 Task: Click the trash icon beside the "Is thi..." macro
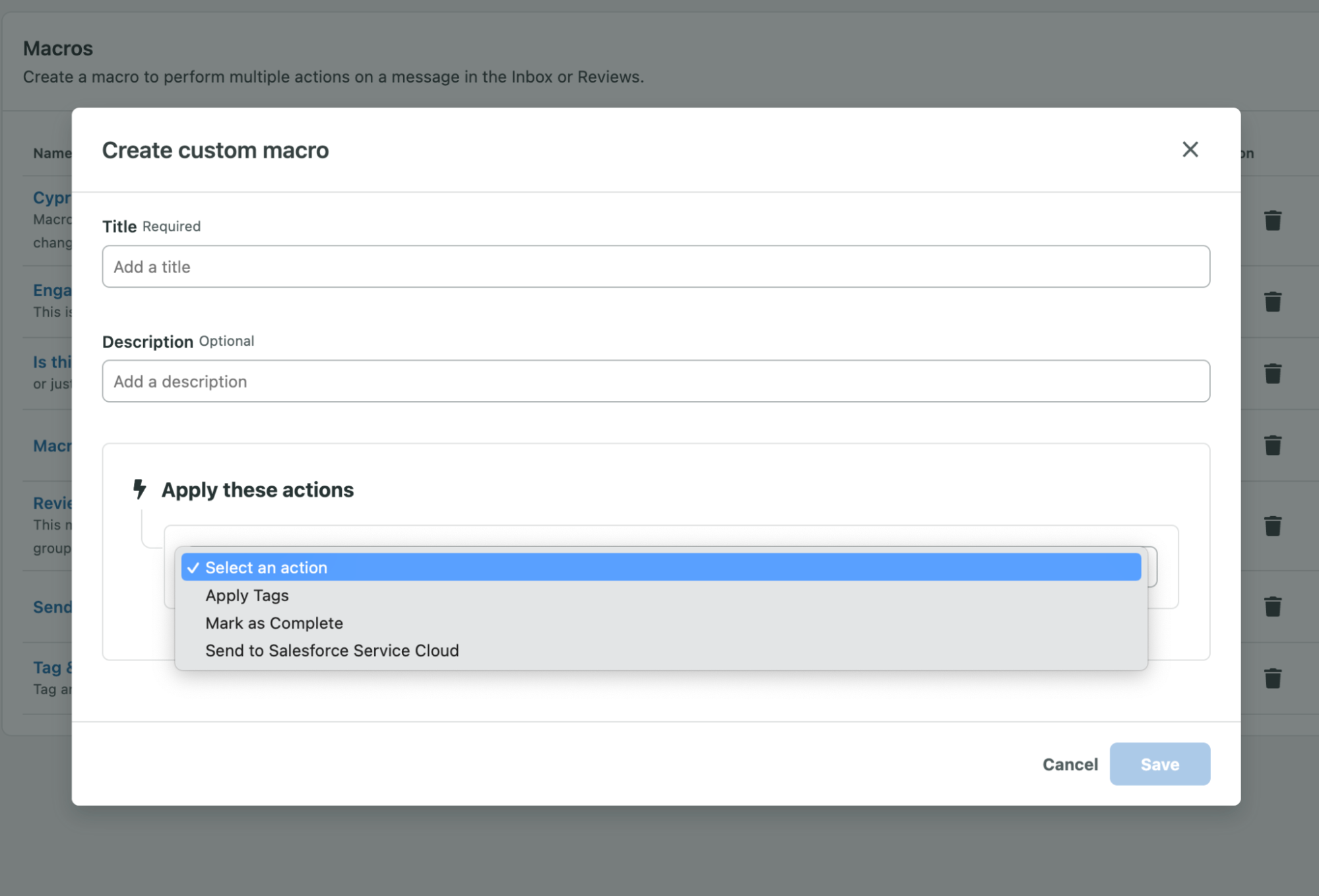click(1273, 373)
